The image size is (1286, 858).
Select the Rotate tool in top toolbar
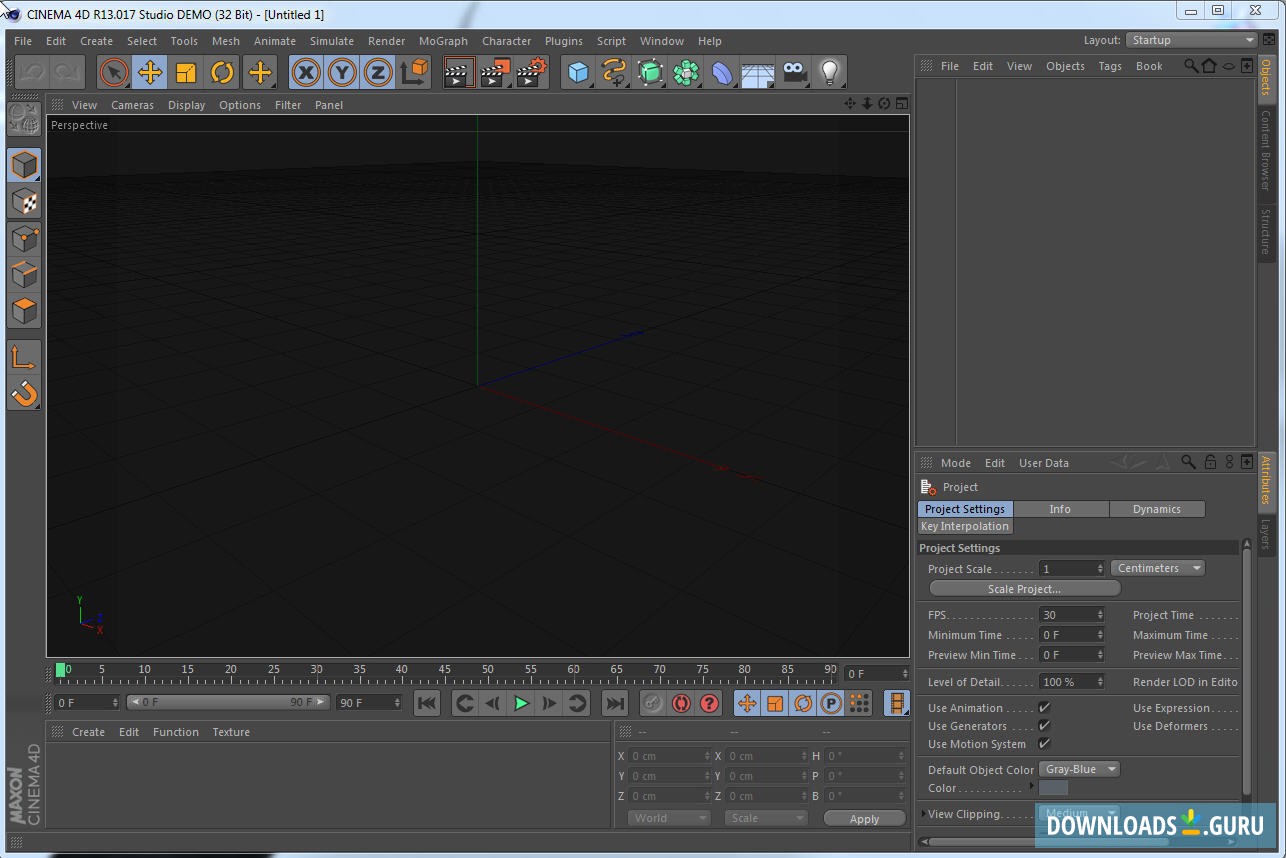pos(222,73)
